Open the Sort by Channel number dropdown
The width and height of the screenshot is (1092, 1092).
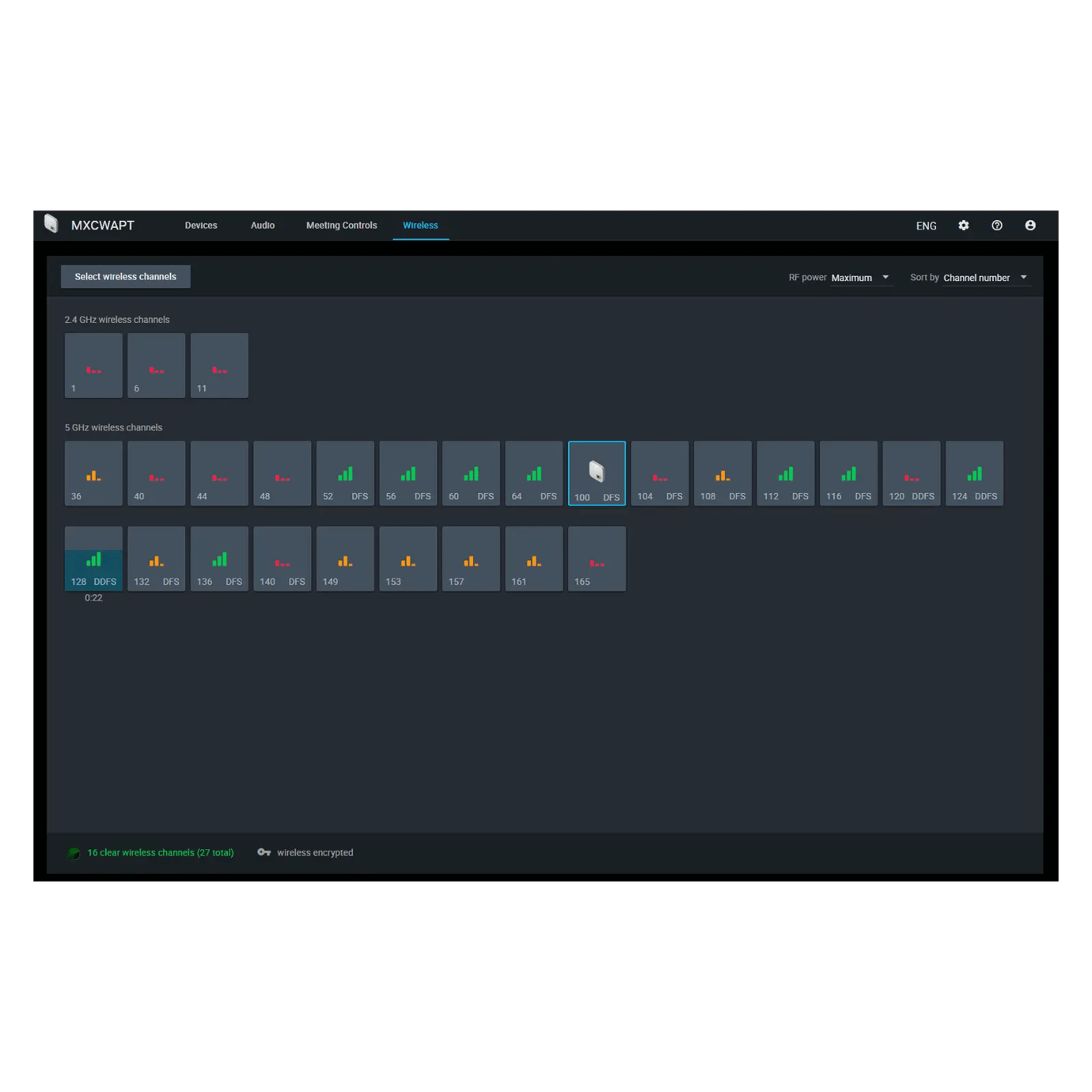(x=986, y=278)
